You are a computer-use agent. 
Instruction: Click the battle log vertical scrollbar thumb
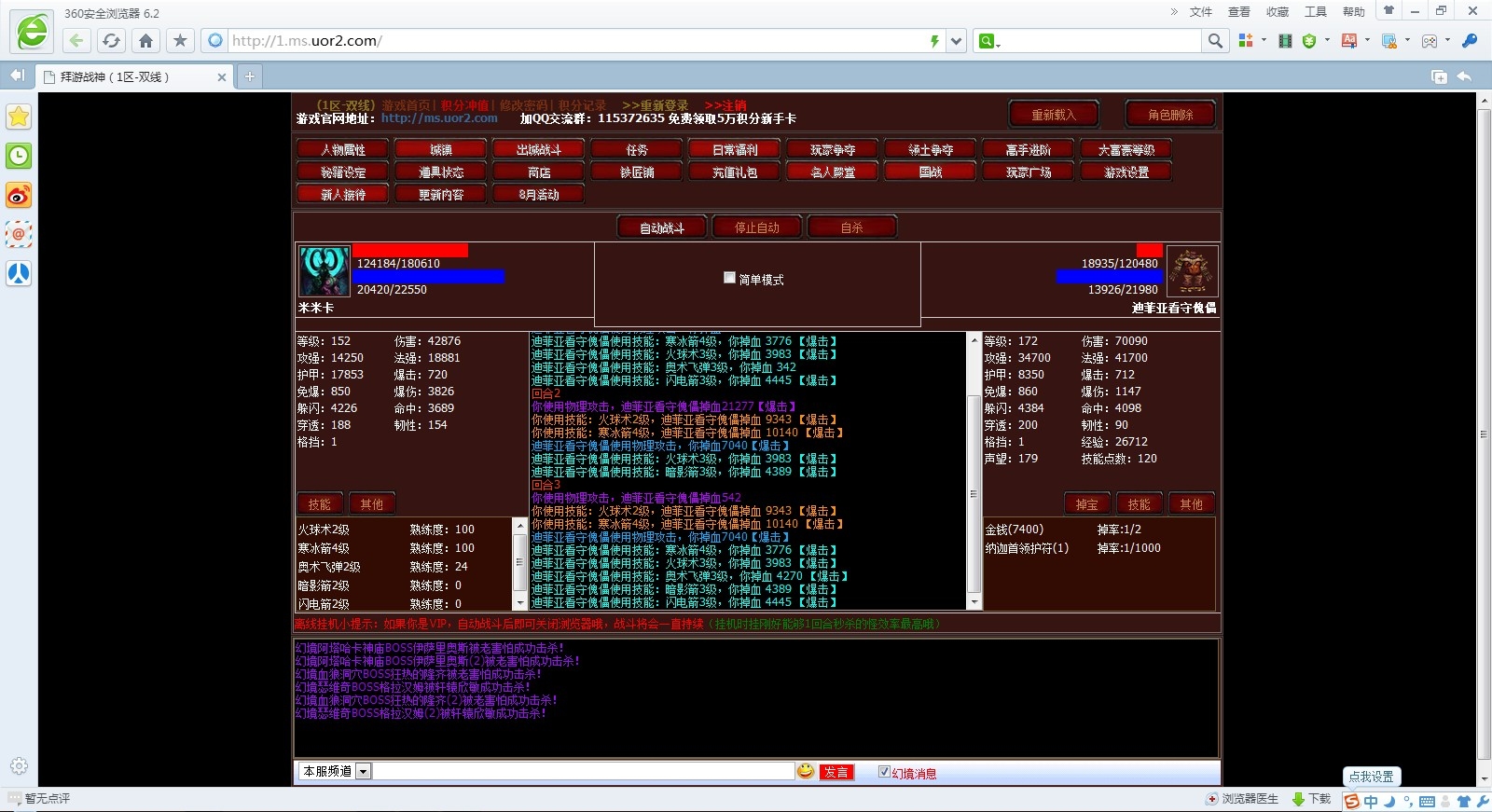pos(974,492)
